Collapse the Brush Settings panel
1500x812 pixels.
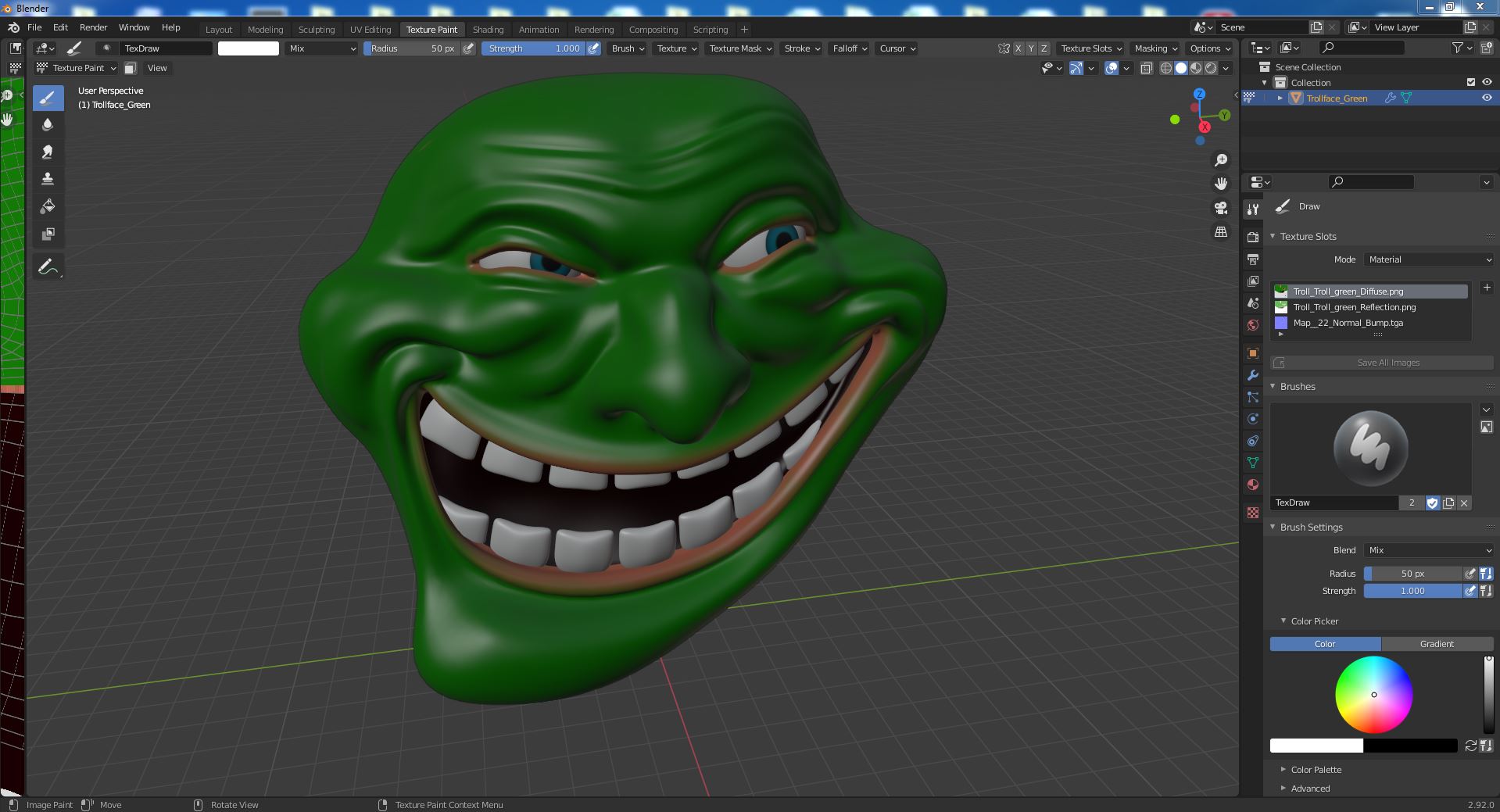(x=1273, y=527)
